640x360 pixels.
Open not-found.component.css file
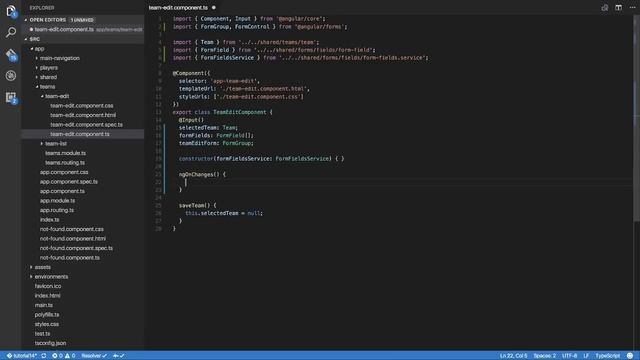71,229
